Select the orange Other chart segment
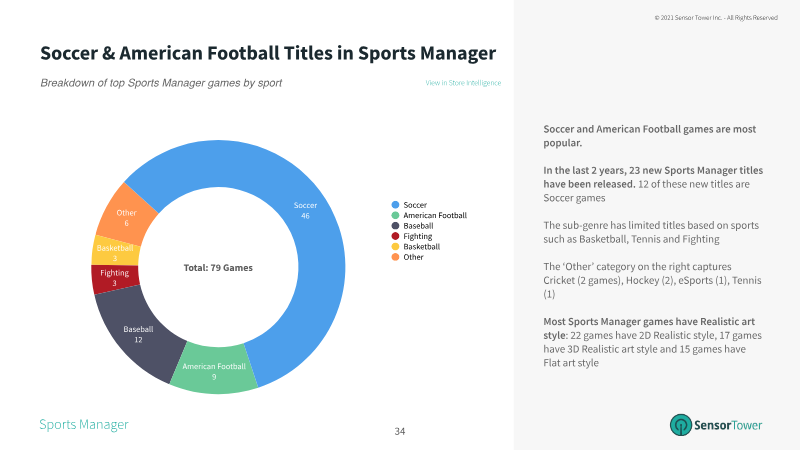 point(127,216)
